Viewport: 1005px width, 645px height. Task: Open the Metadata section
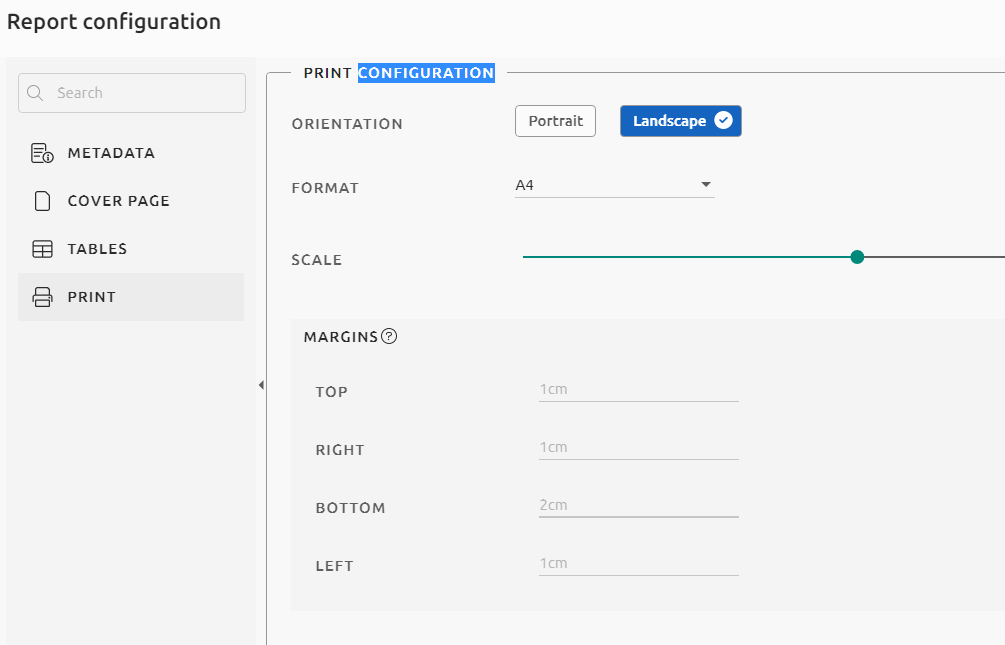click(x=131, y=153)
